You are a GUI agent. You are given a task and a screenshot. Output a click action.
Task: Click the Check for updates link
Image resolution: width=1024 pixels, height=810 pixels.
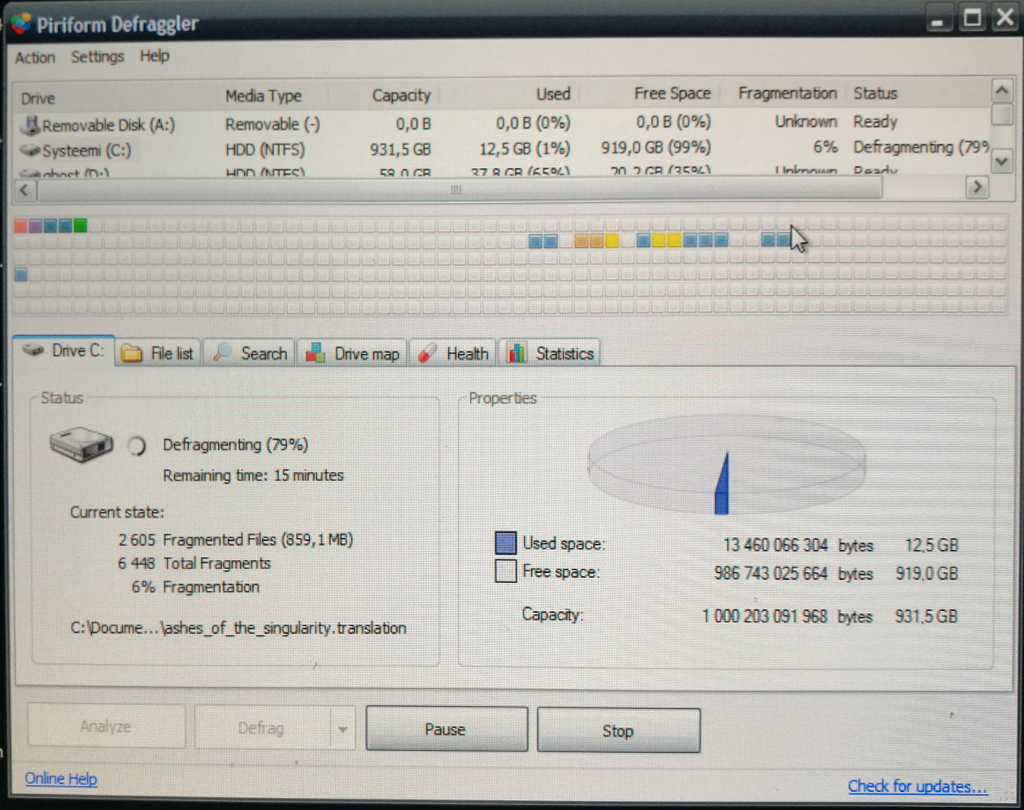coord(918,786)
